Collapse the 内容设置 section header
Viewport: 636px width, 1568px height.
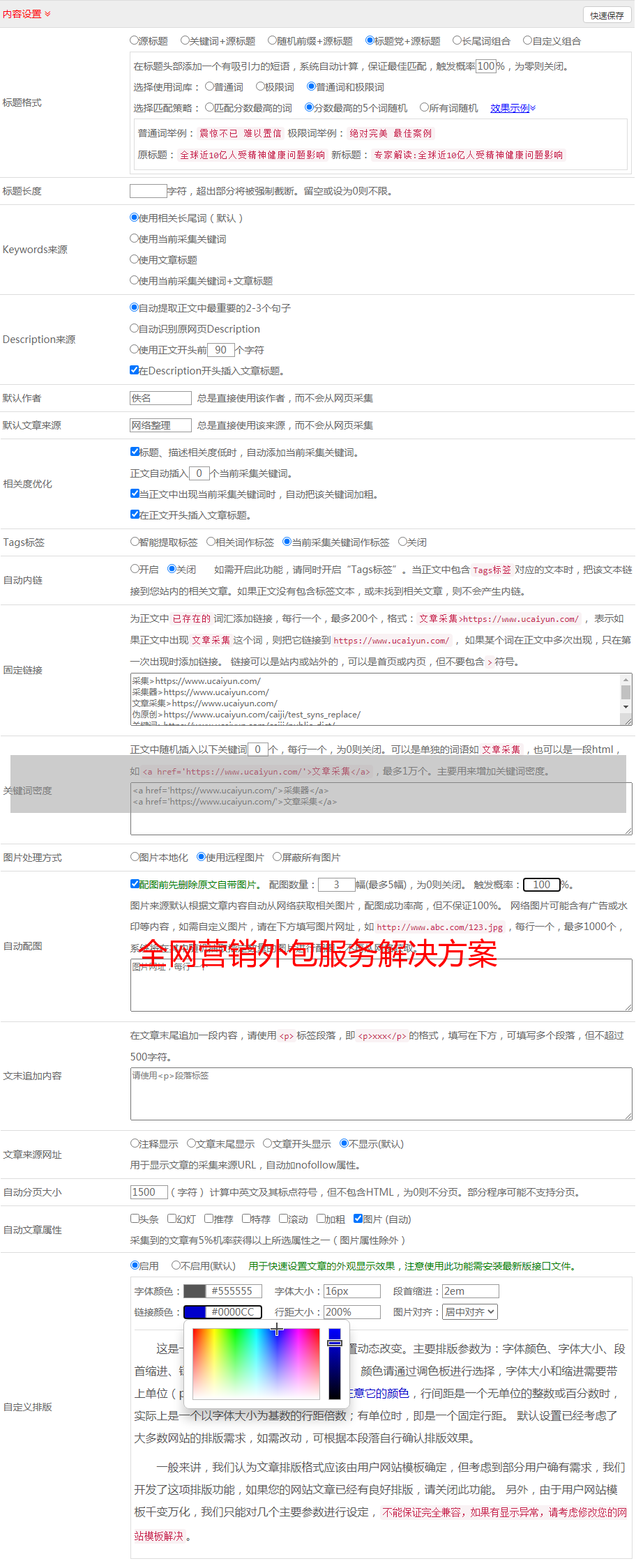click(26, 14)
